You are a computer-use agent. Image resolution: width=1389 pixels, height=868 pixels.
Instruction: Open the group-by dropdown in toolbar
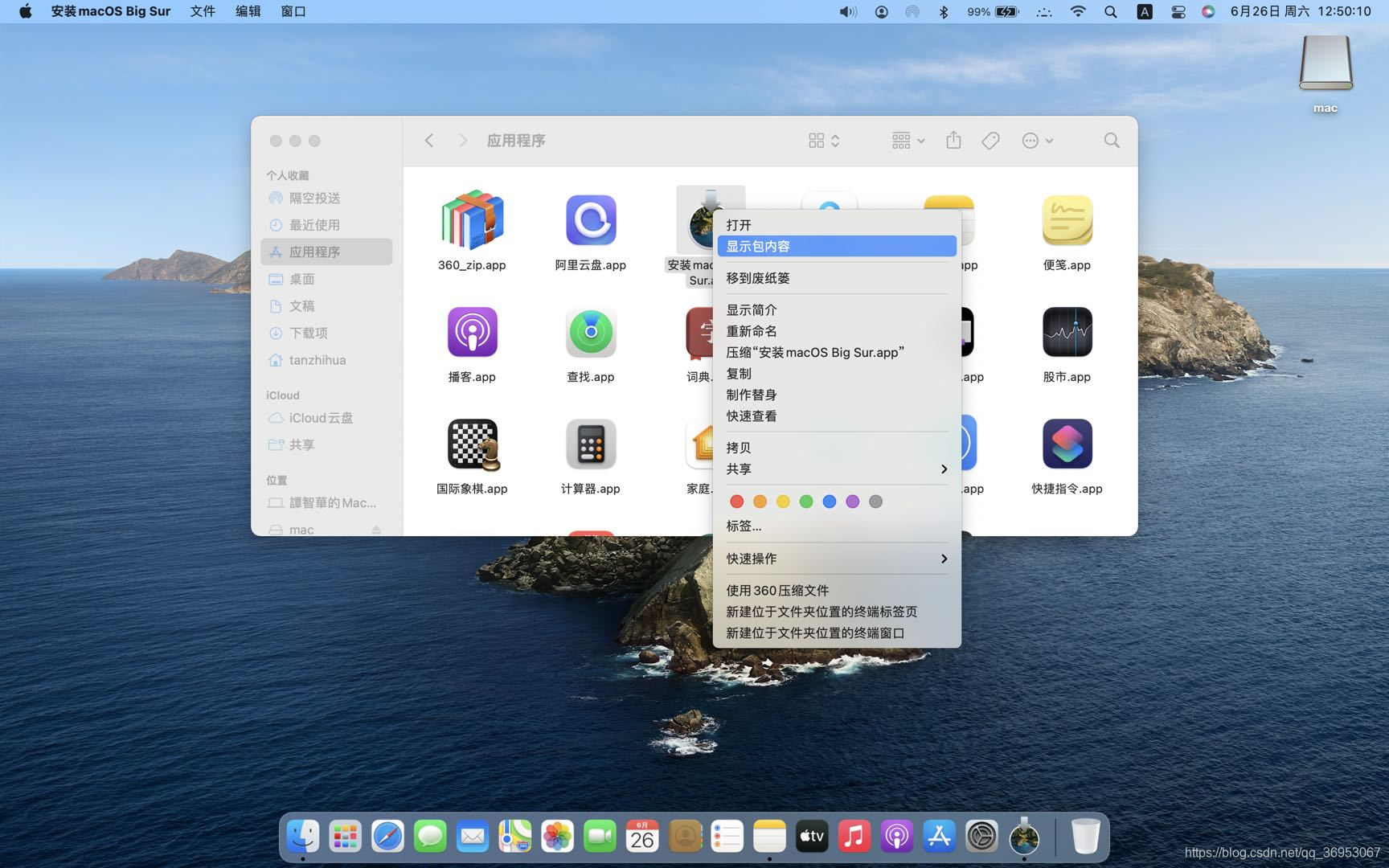click(908, 141)
